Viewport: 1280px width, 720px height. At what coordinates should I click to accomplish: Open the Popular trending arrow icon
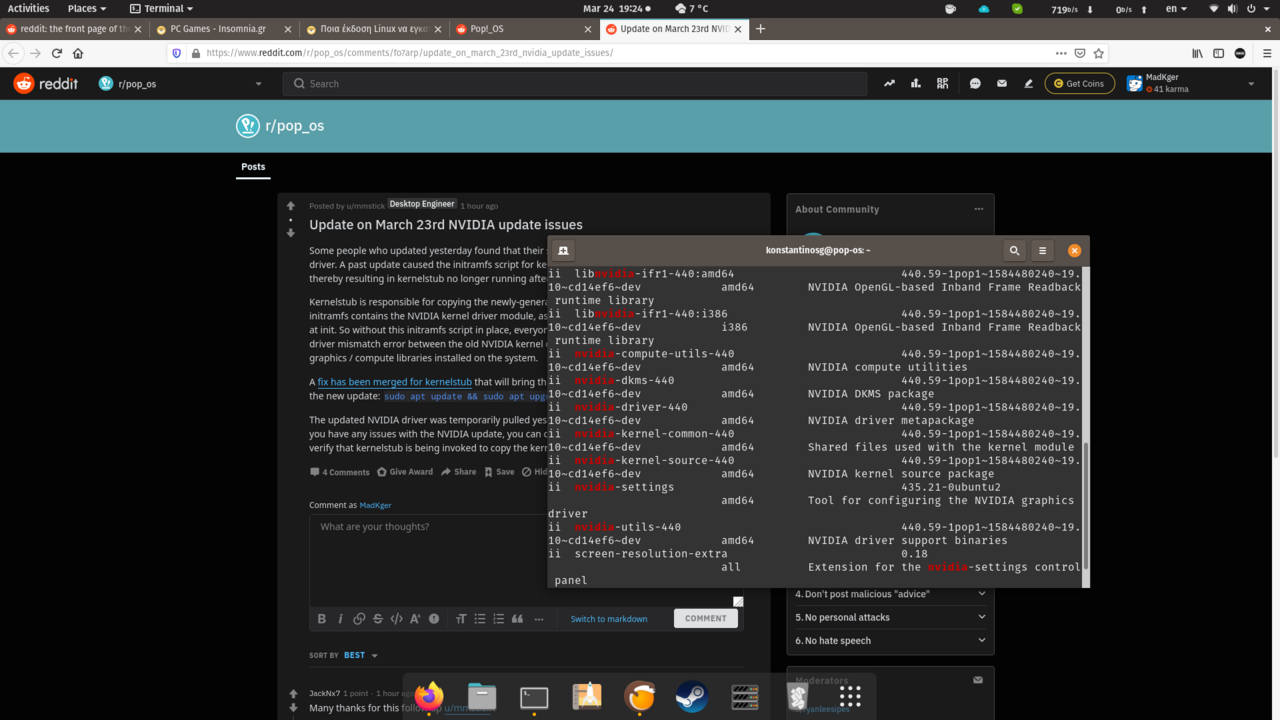click(x=889, y=84)
